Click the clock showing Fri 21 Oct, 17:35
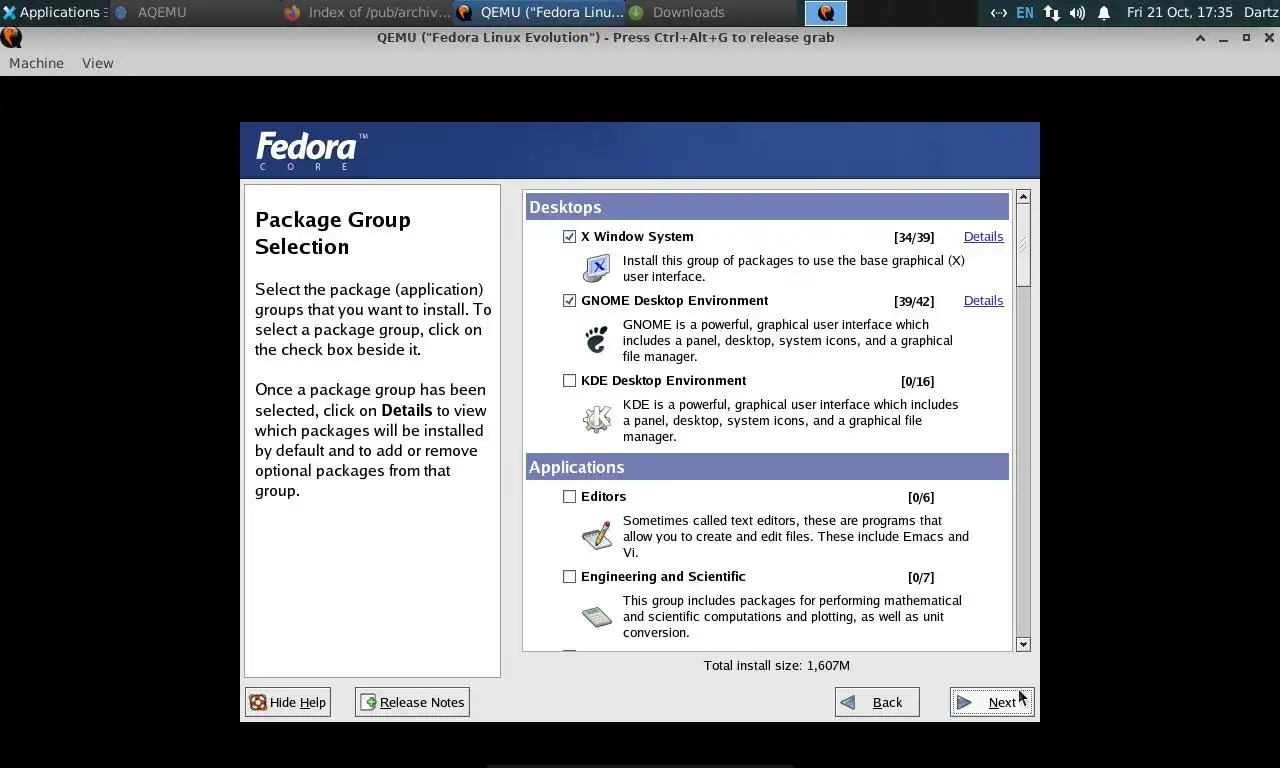 click(x=1179, y=13)
